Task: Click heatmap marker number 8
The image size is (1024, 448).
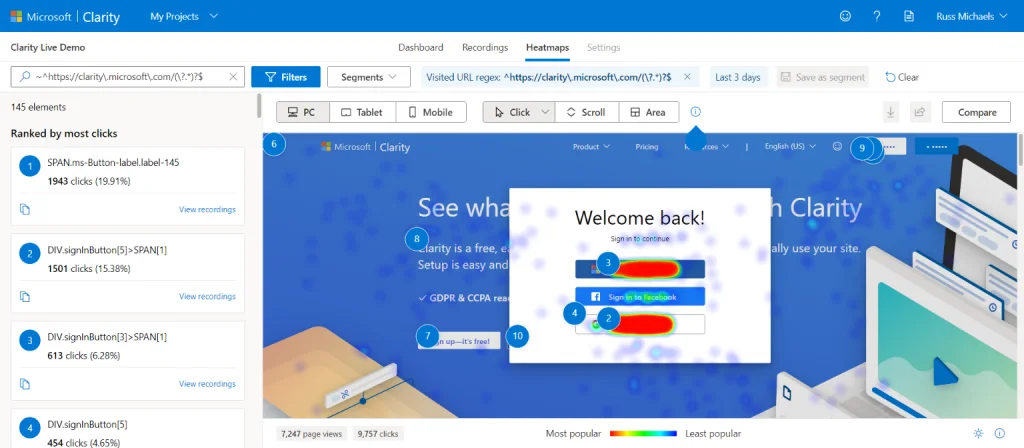Action: 417,239
